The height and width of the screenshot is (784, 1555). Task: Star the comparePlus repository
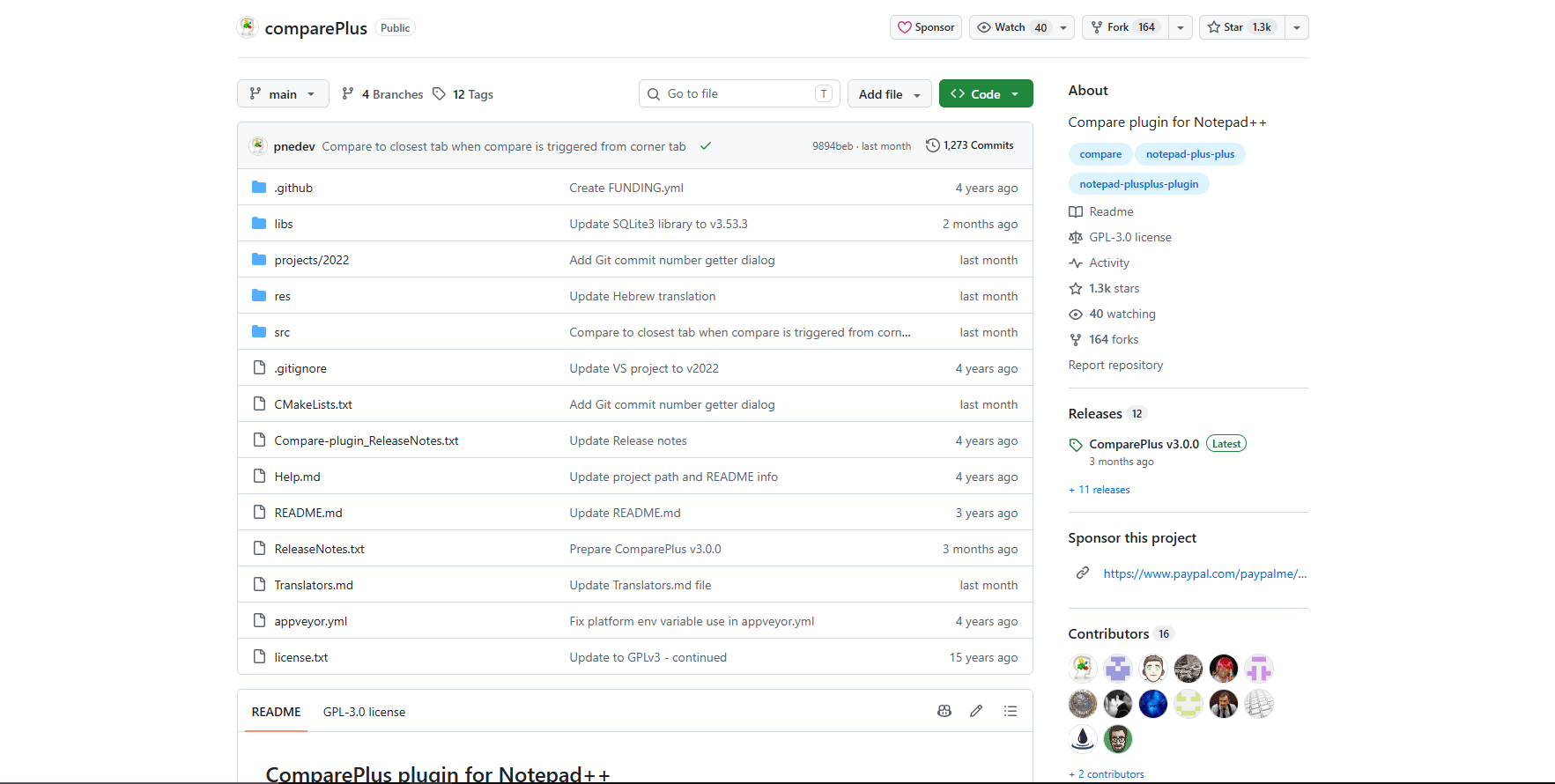point(1241,27)
